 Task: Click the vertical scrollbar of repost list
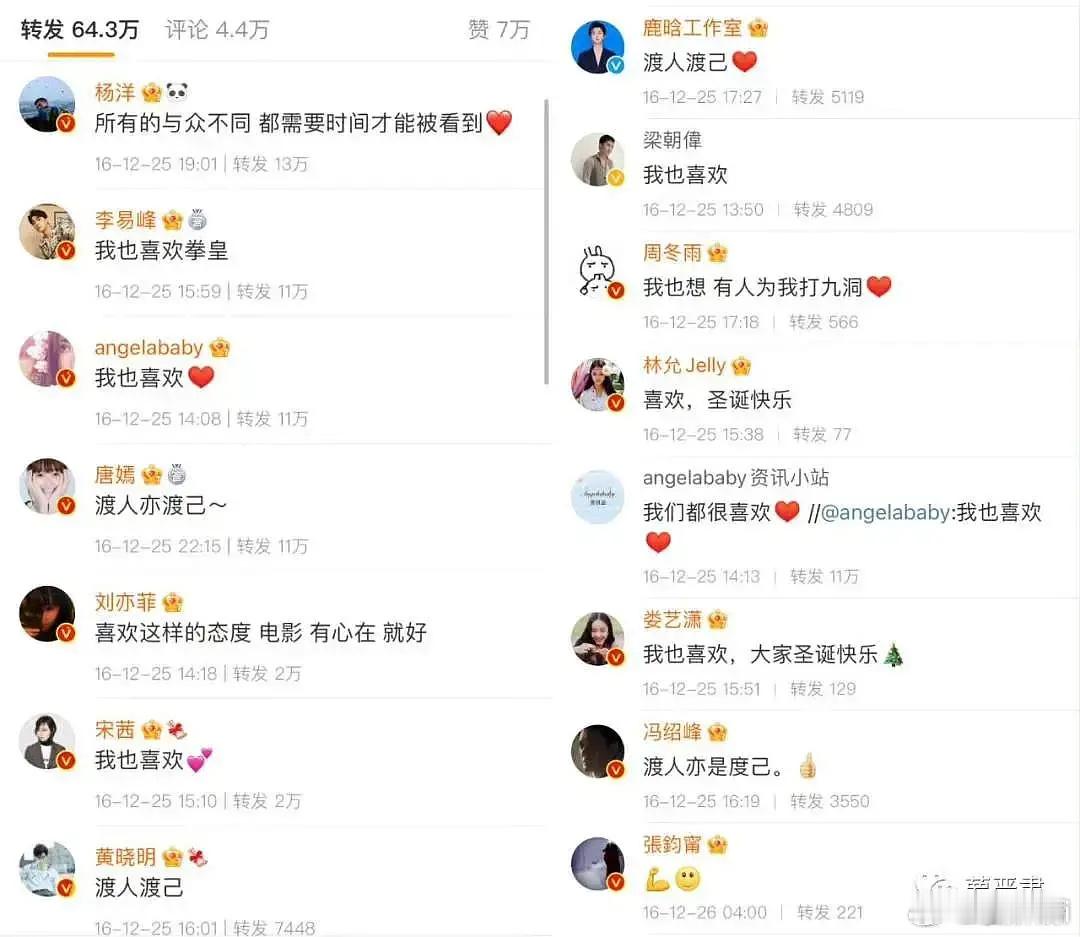click(547, 241)
